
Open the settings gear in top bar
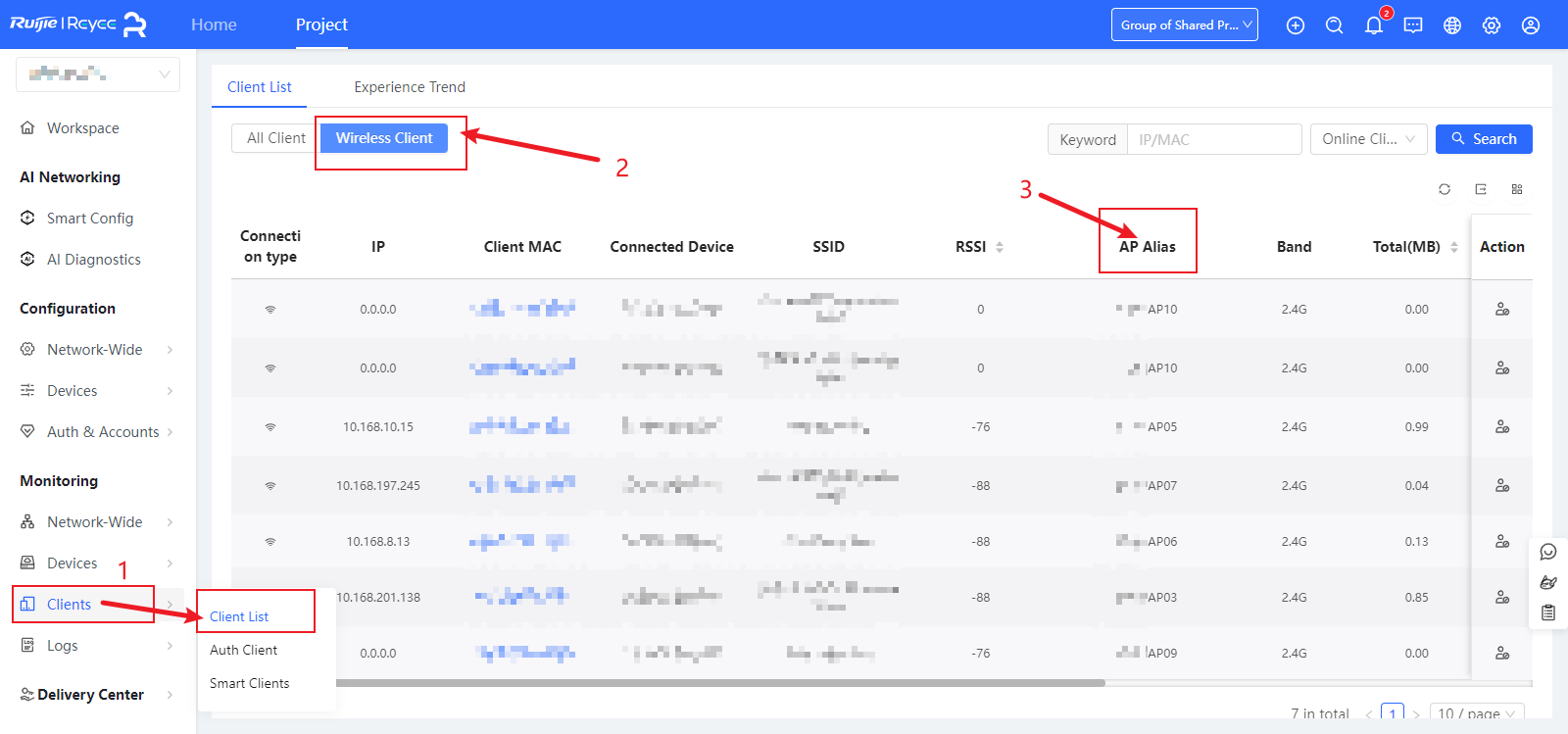click(x=1492, y=25)
